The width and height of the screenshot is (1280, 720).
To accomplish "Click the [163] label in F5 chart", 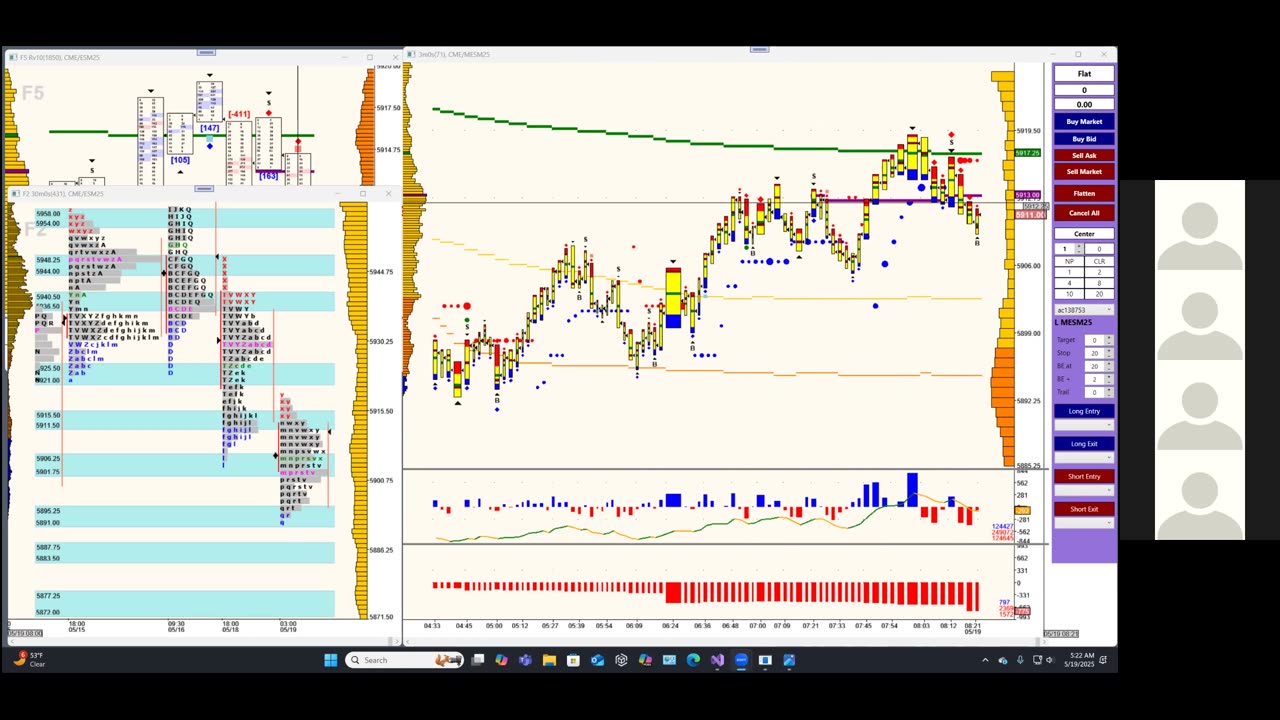I will pyautogui.click(x=268, y=176).
